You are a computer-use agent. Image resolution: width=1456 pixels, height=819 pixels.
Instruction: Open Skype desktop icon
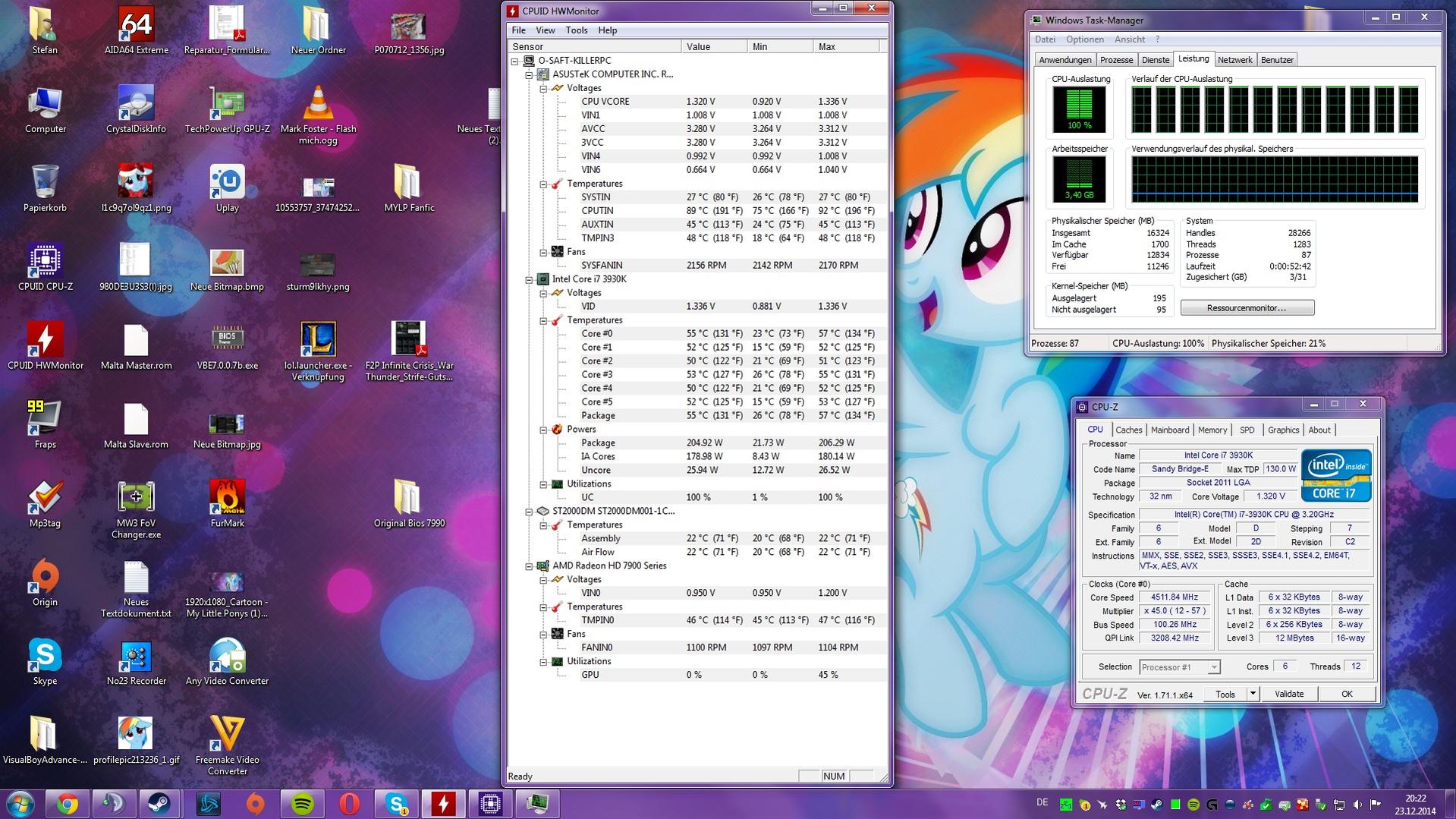tap(46, 662)
